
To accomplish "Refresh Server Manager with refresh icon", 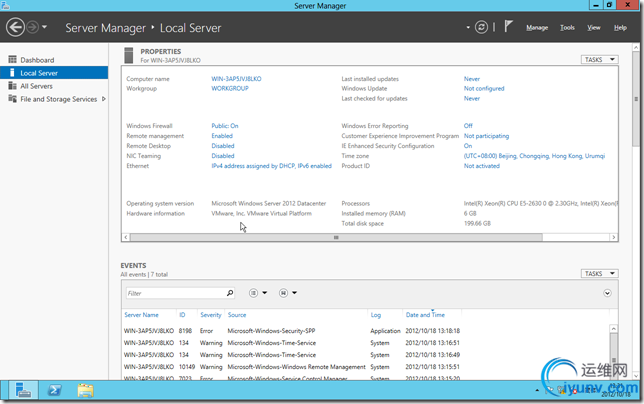I will coord(481,28).
